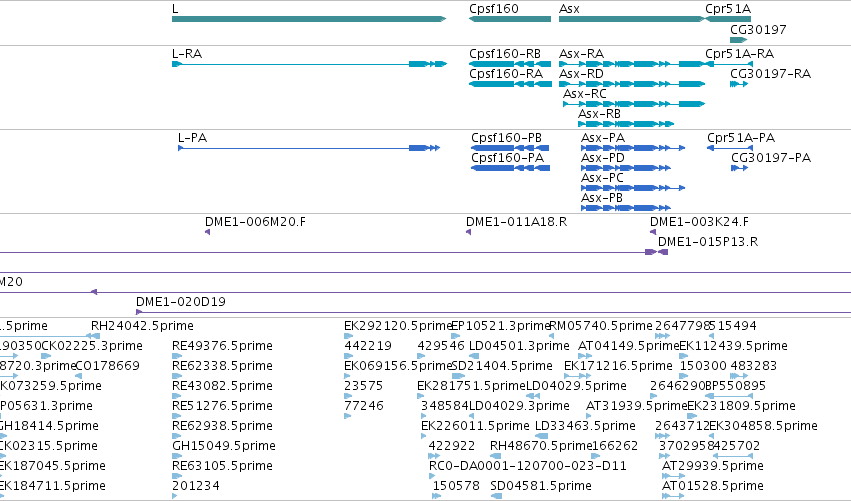This screenshot has width=851, height=501.
Task: Click the L gene label
Action: tap(175, 9)
